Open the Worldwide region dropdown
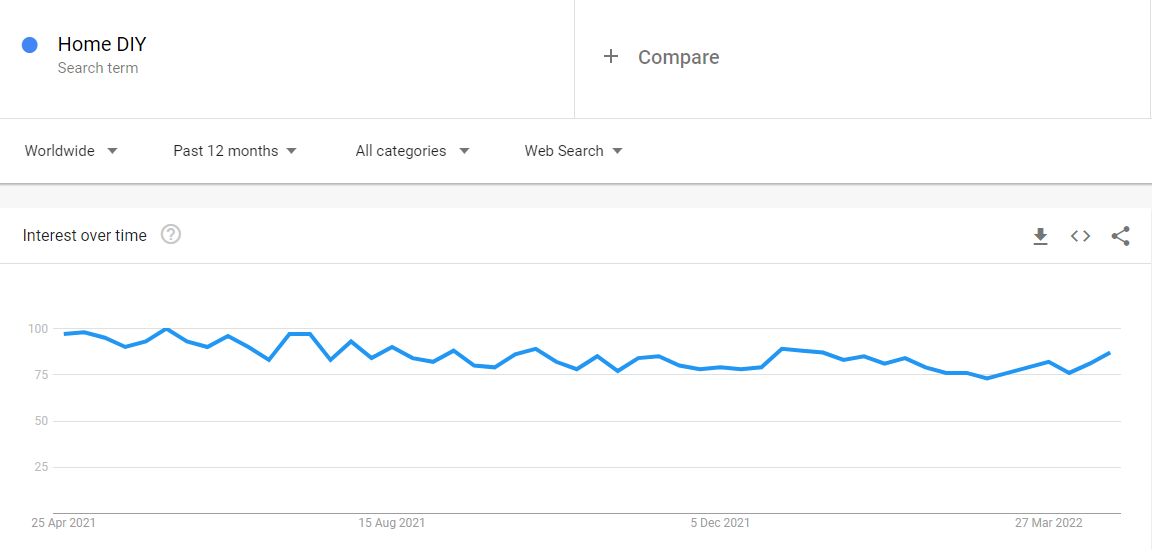The image size is (1153, 552). tap(71, 151)
